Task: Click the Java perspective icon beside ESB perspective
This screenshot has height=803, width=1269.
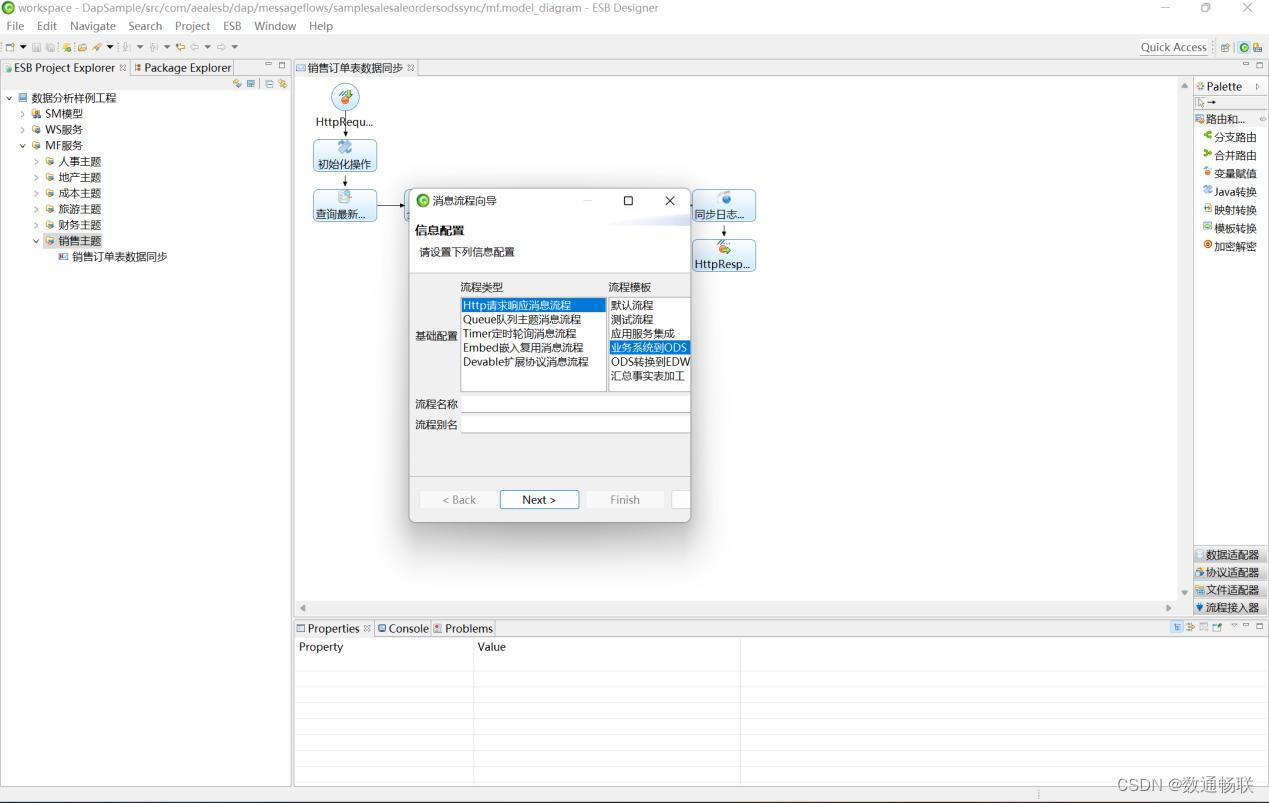Action: (x=1257, y=47)
